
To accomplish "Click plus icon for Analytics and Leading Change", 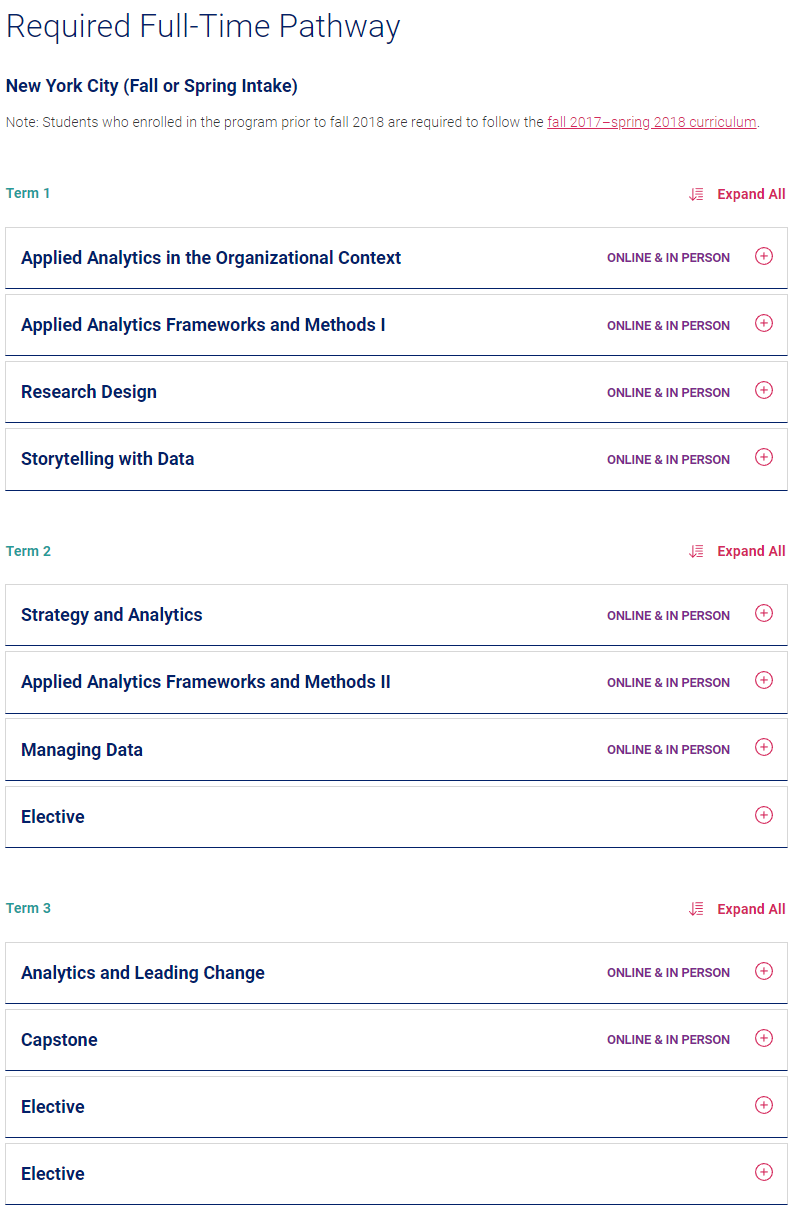I will (x=764, y=971).
